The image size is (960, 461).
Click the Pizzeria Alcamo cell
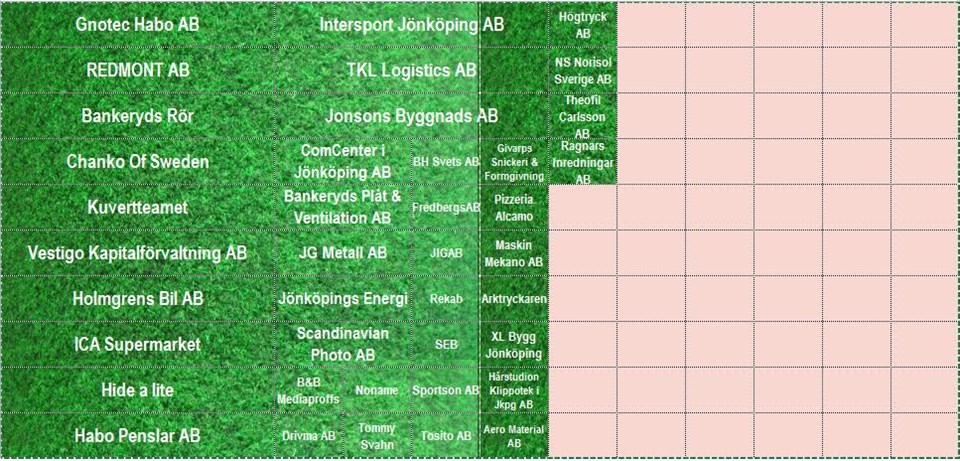click(x=514, y=208)
